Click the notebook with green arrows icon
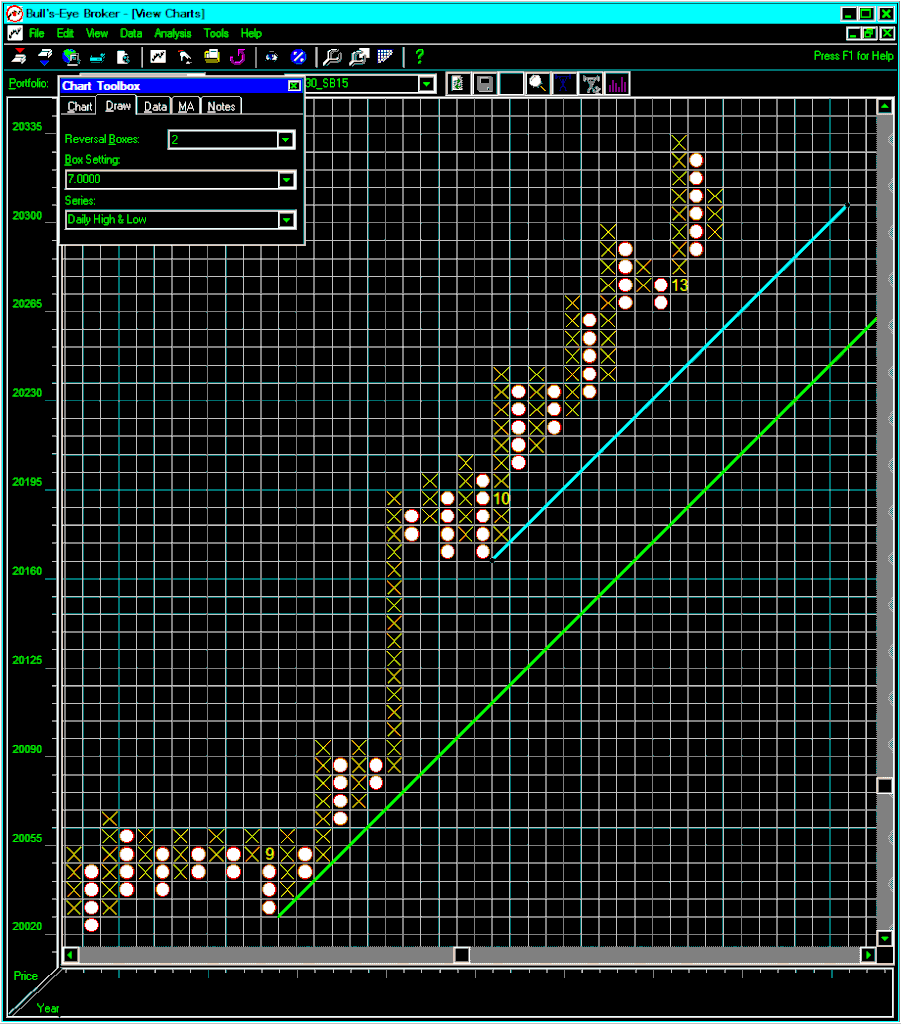Image resolution: width=901 pixels, height=1024 pixels. pyautogui.click(x=458, y=84)
